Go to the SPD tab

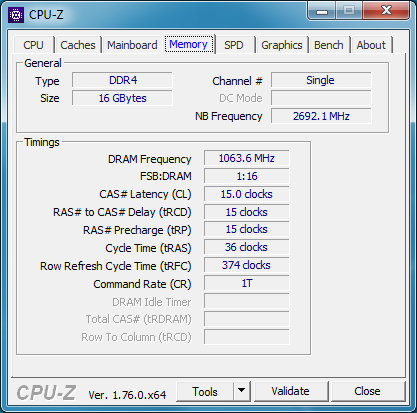click(234, 45)
